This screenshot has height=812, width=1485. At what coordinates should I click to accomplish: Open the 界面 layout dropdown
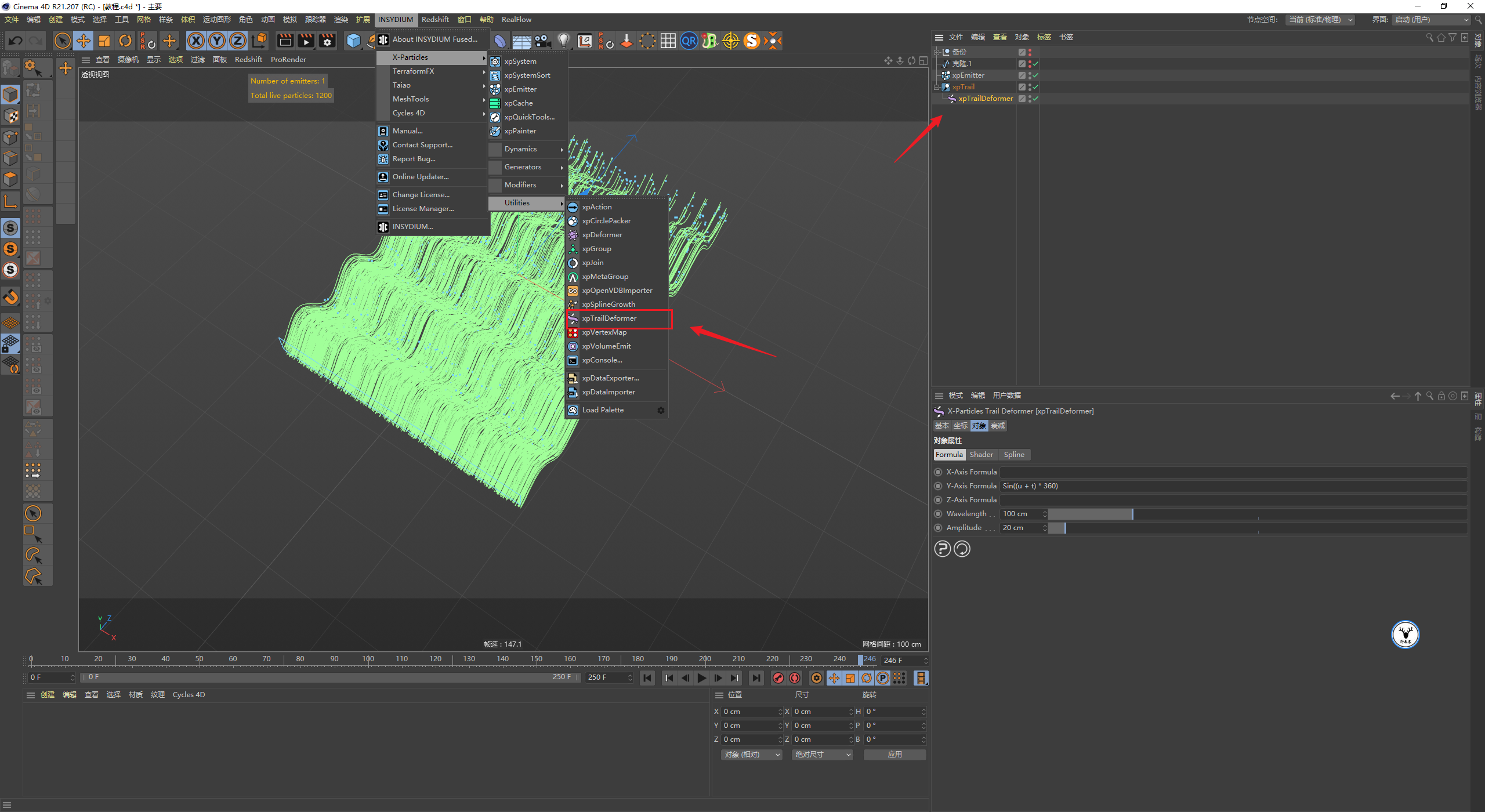click(x=1432, y=20)
